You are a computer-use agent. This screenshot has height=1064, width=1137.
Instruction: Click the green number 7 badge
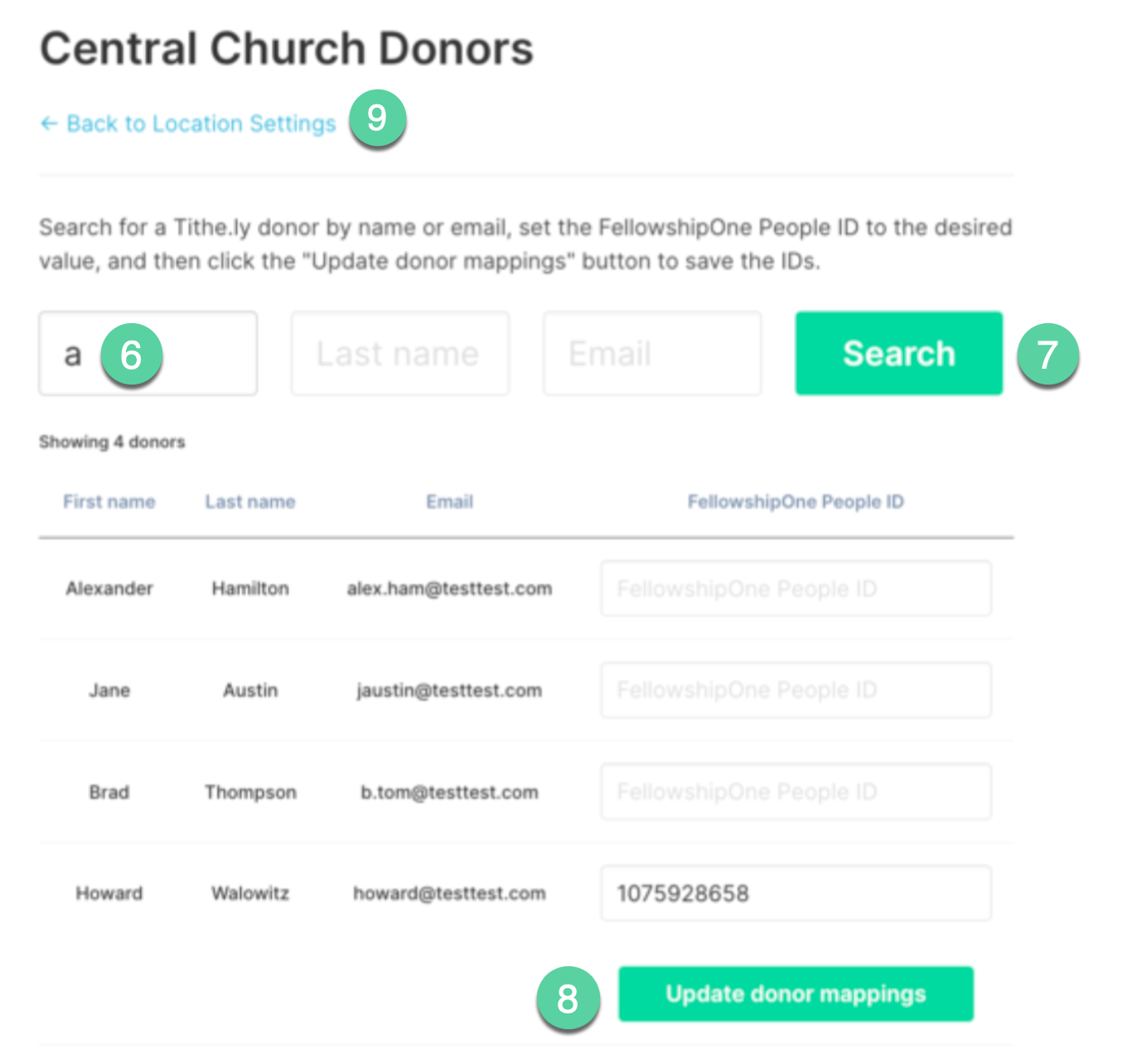tap(1047, 355)
